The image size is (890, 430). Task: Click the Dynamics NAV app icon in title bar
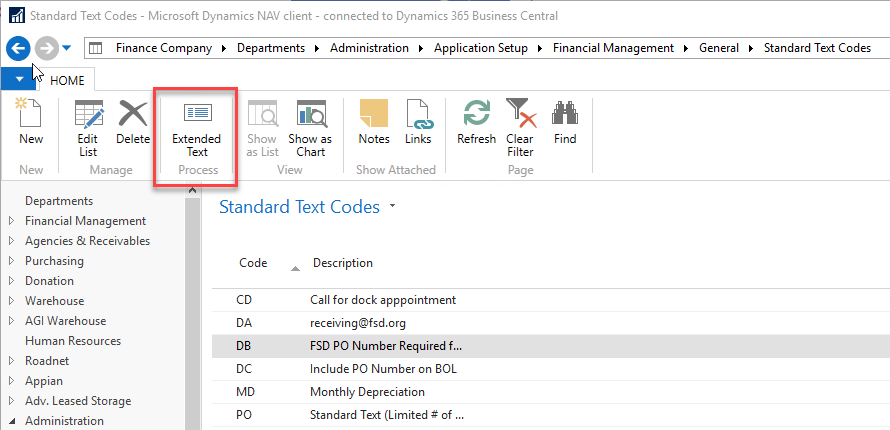click(x=17, y=15)
